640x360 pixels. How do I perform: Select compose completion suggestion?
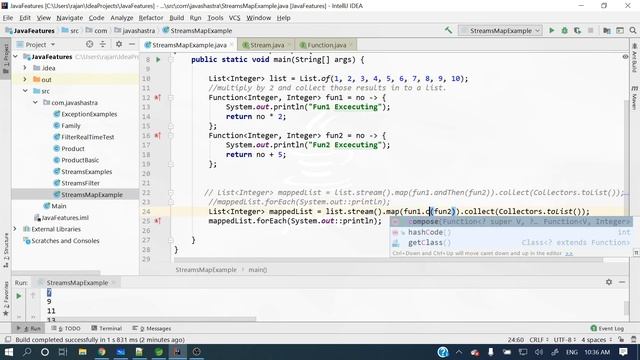pyautogui.click(x=511, y=222)
